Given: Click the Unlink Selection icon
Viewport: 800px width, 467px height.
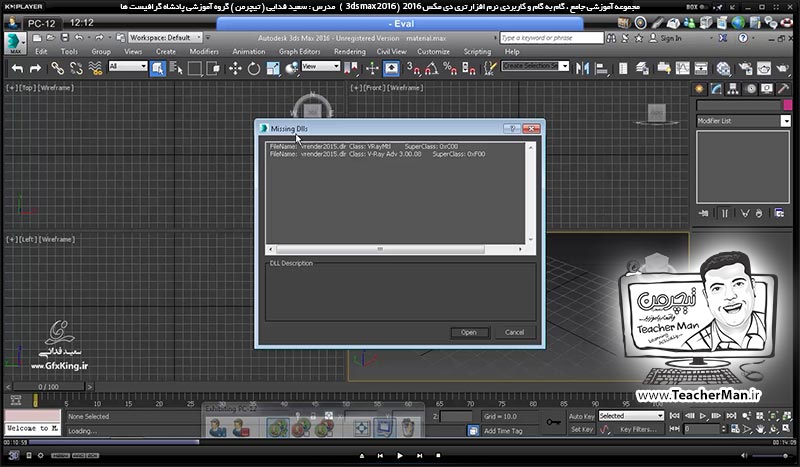Looking at the screenshot, I should (77, 68).
